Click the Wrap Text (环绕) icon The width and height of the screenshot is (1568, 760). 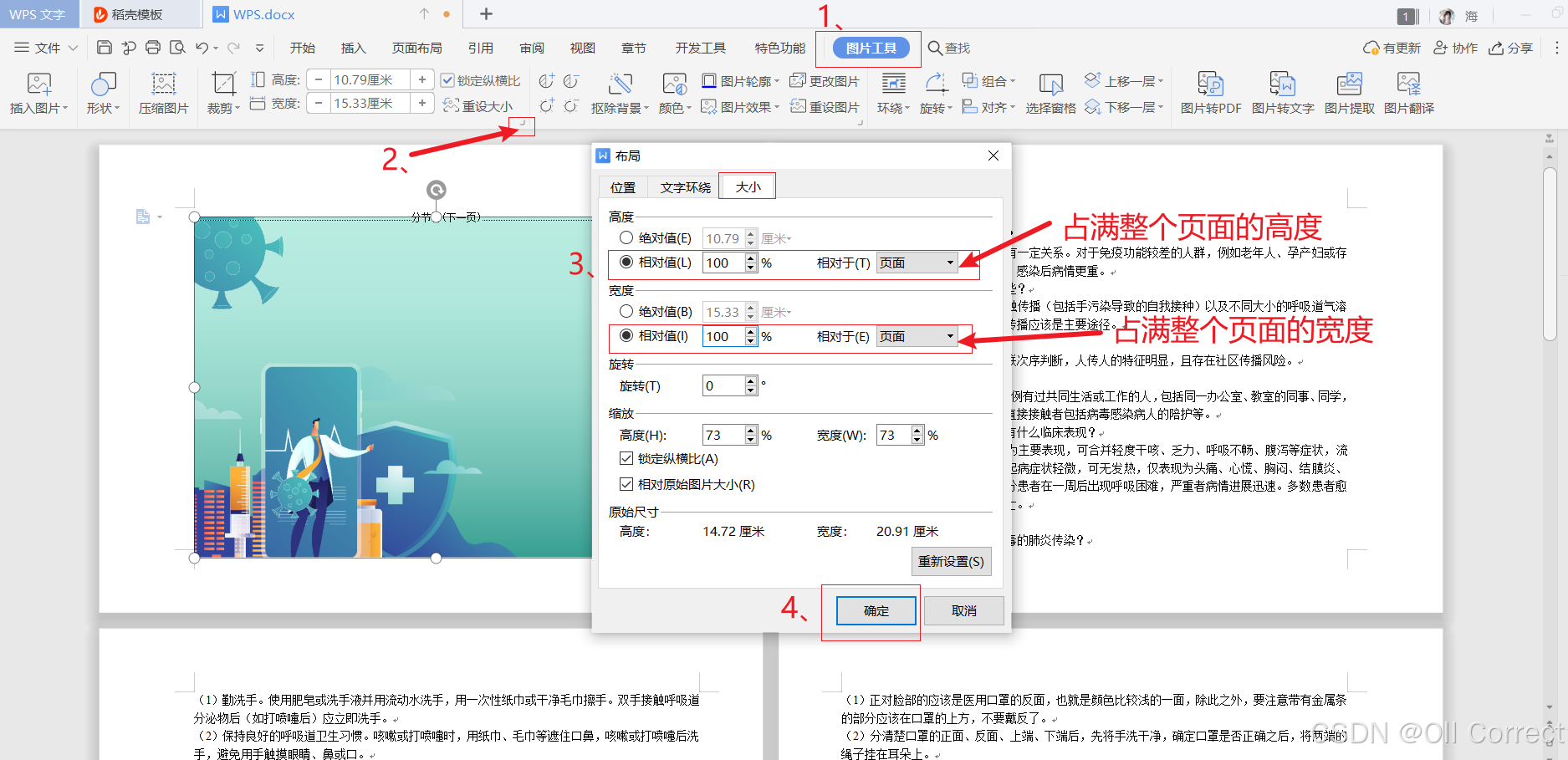(893, 84)
